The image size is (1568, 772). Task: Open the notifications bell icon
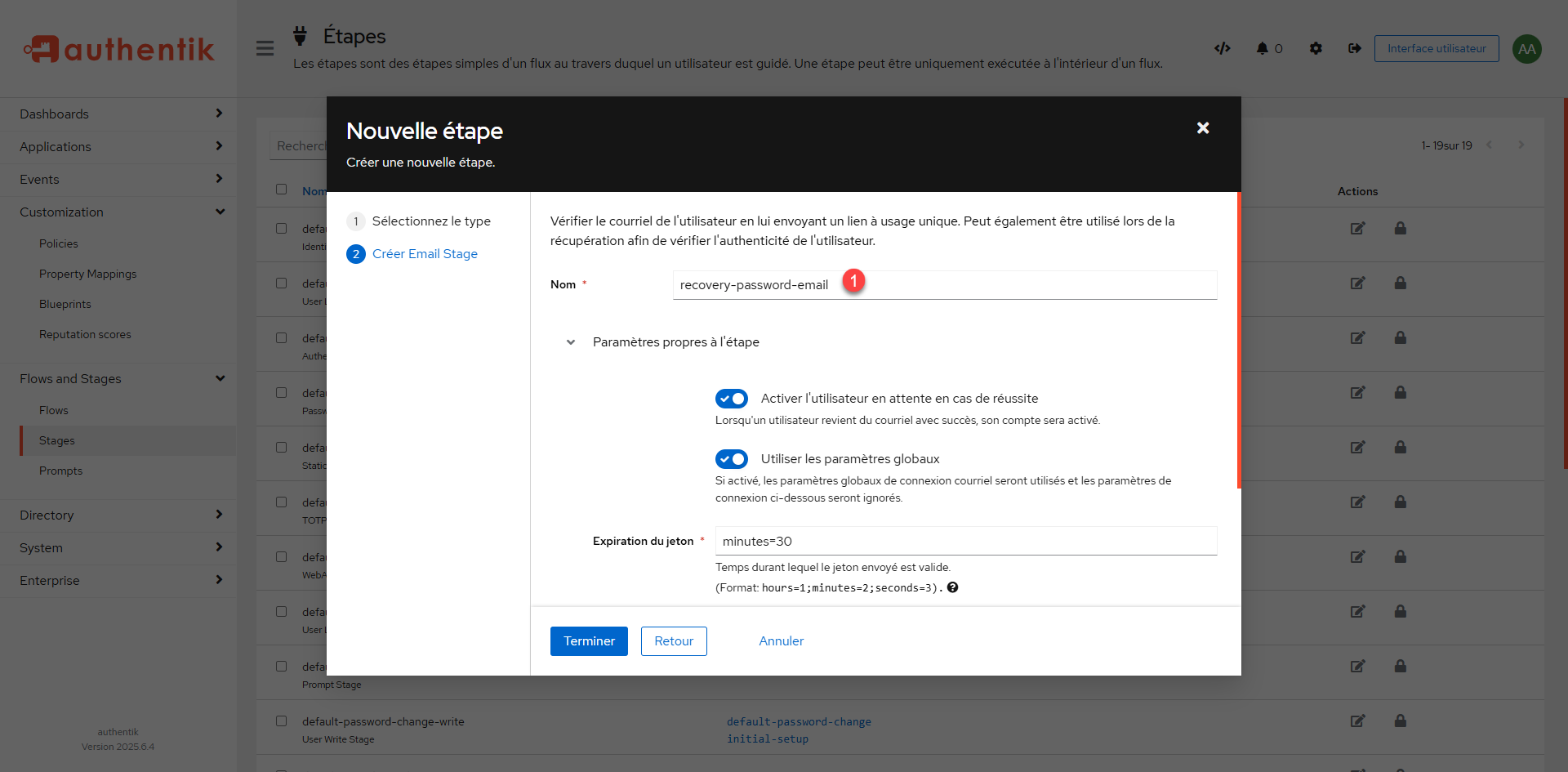(x=1263, y=48)
